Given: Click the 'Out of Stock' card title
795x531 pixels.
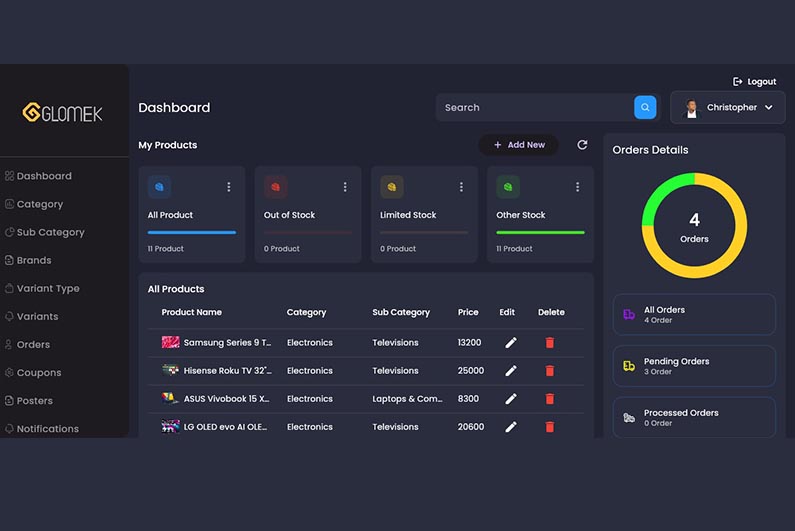Looking at the screenshot, I should pos(290,215).
